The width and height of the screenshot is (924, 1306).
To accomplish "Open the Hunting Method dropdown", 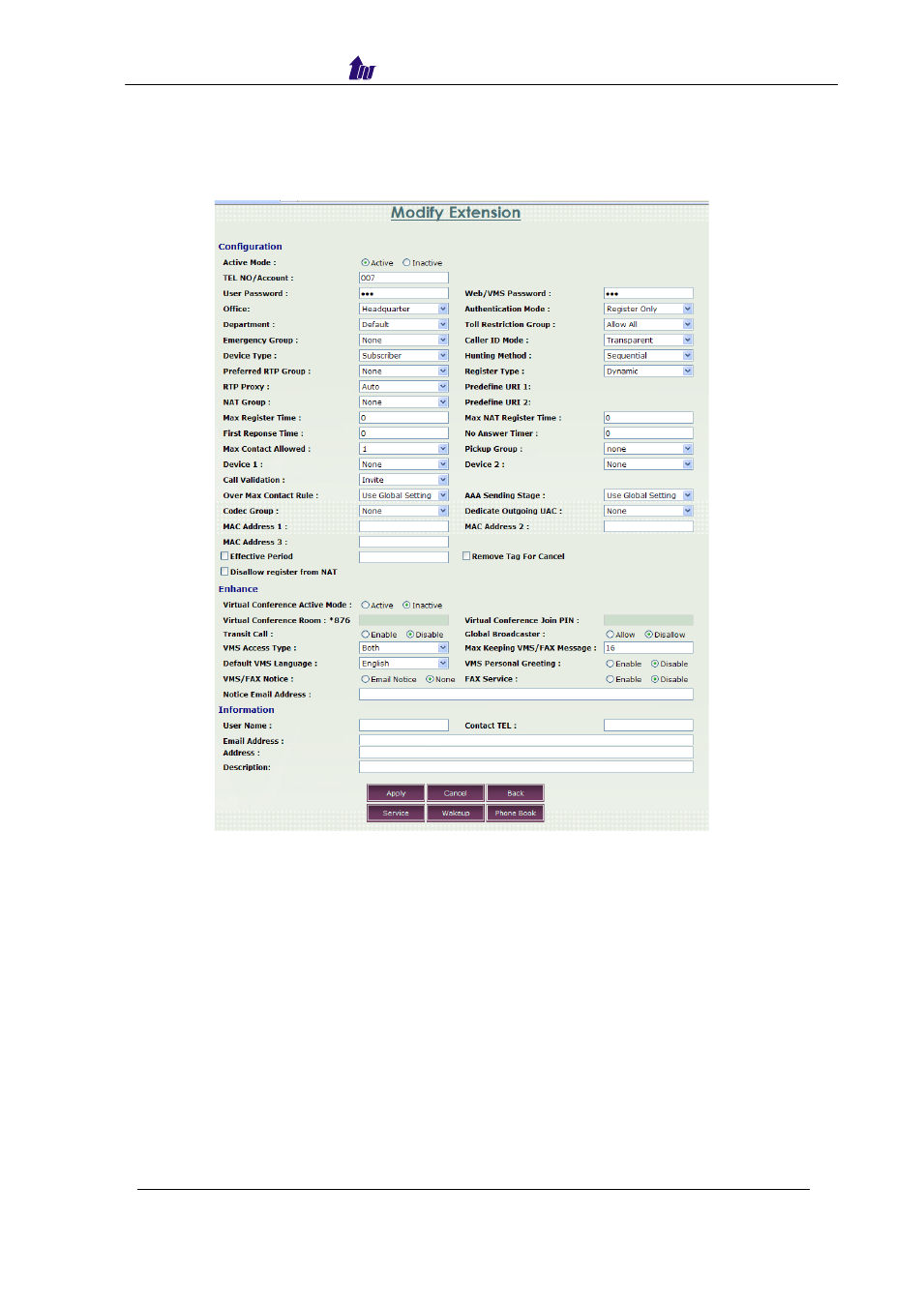I will click(x=648, y=355).
